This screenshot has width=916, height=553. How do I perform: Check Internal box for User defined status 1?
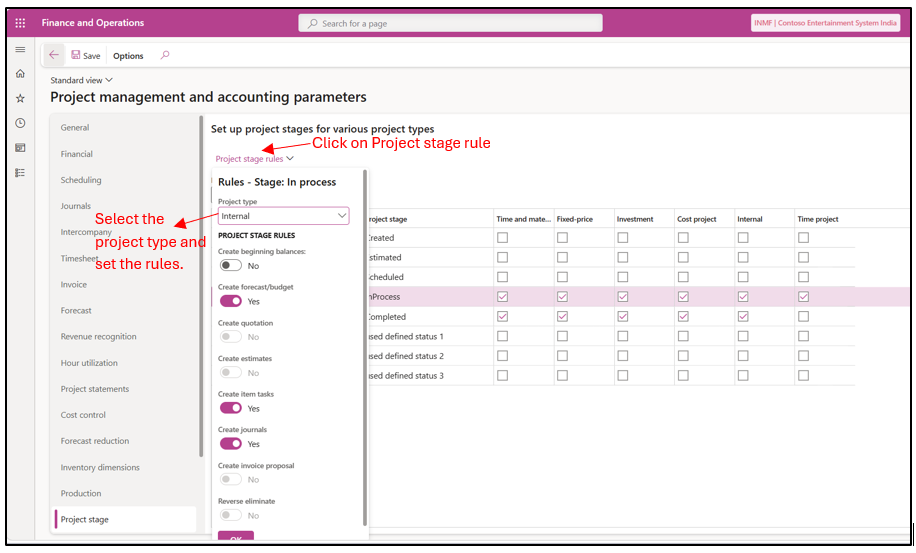pyautogui.click(x=743, y=336)
